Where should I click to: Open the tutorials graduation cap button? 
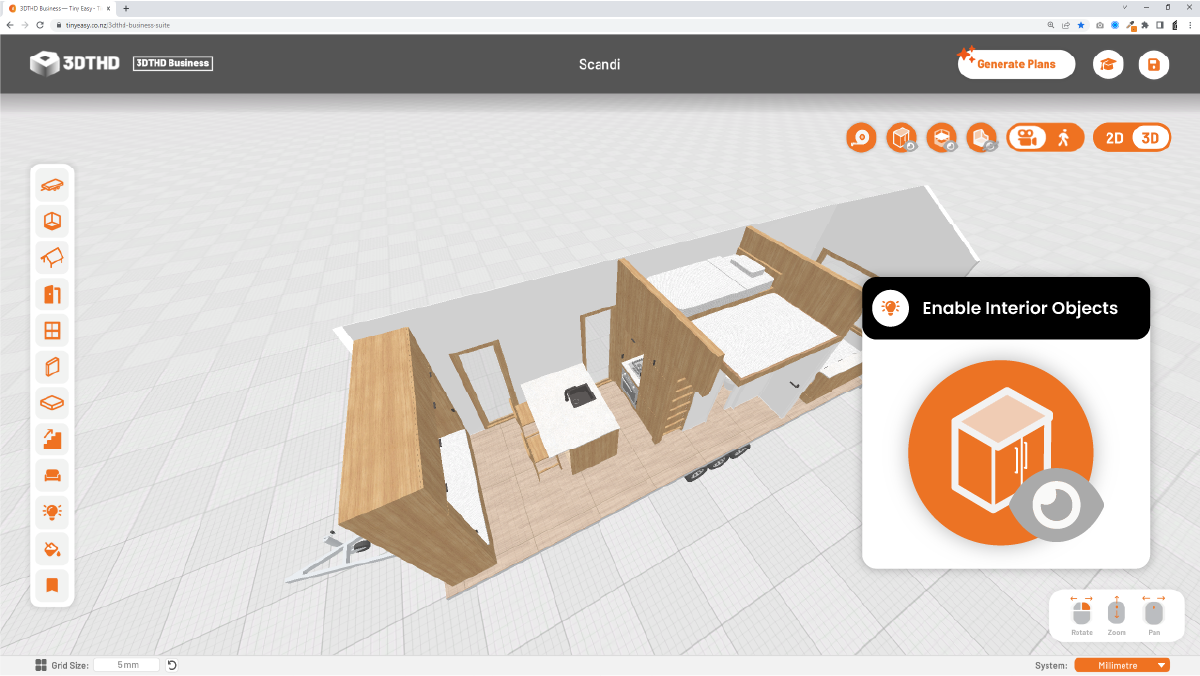[1108, 64]
